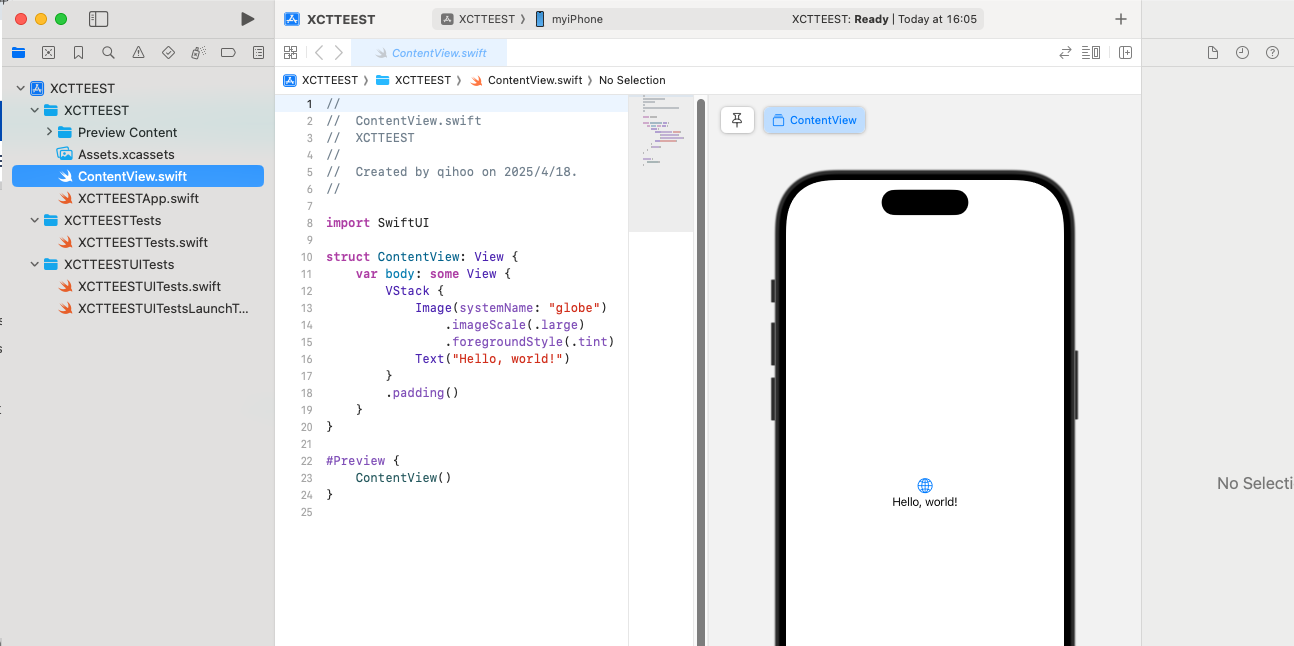Open the Debug navigator
The height and width of the screenshot is (646, 1294).
(x=198, y=52)
